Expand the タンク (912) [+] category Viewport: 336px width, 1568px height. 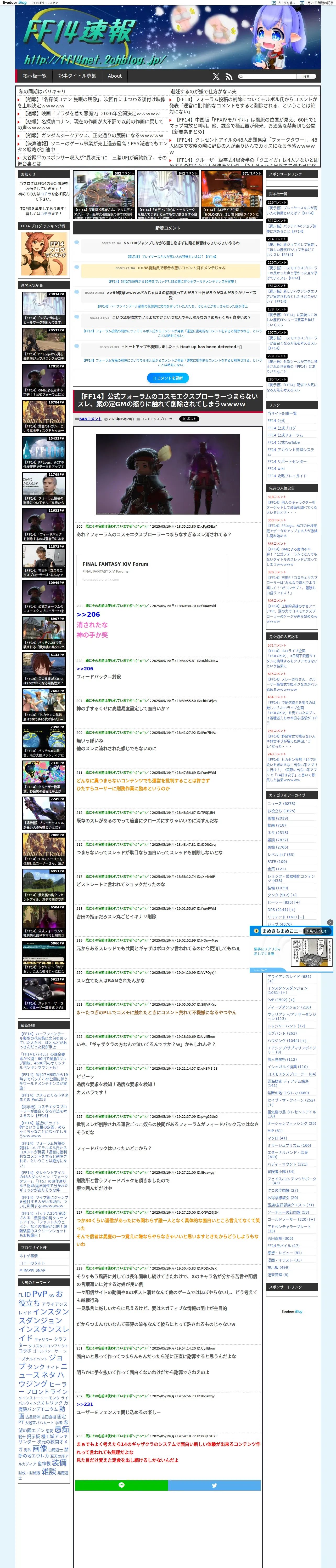[282, 895]
